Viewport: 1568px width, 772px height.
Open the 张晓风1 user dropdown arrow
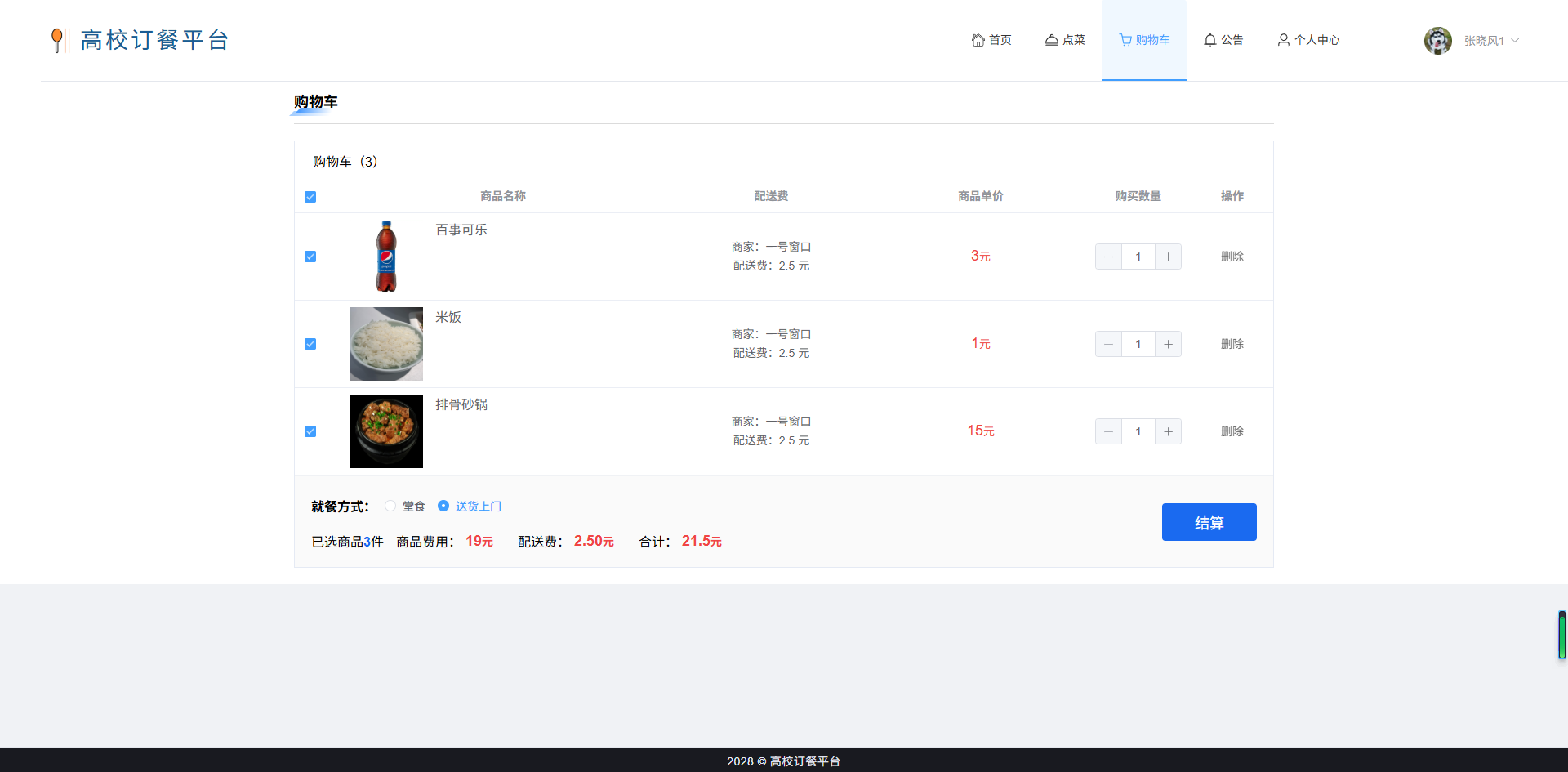(1515, 41)
